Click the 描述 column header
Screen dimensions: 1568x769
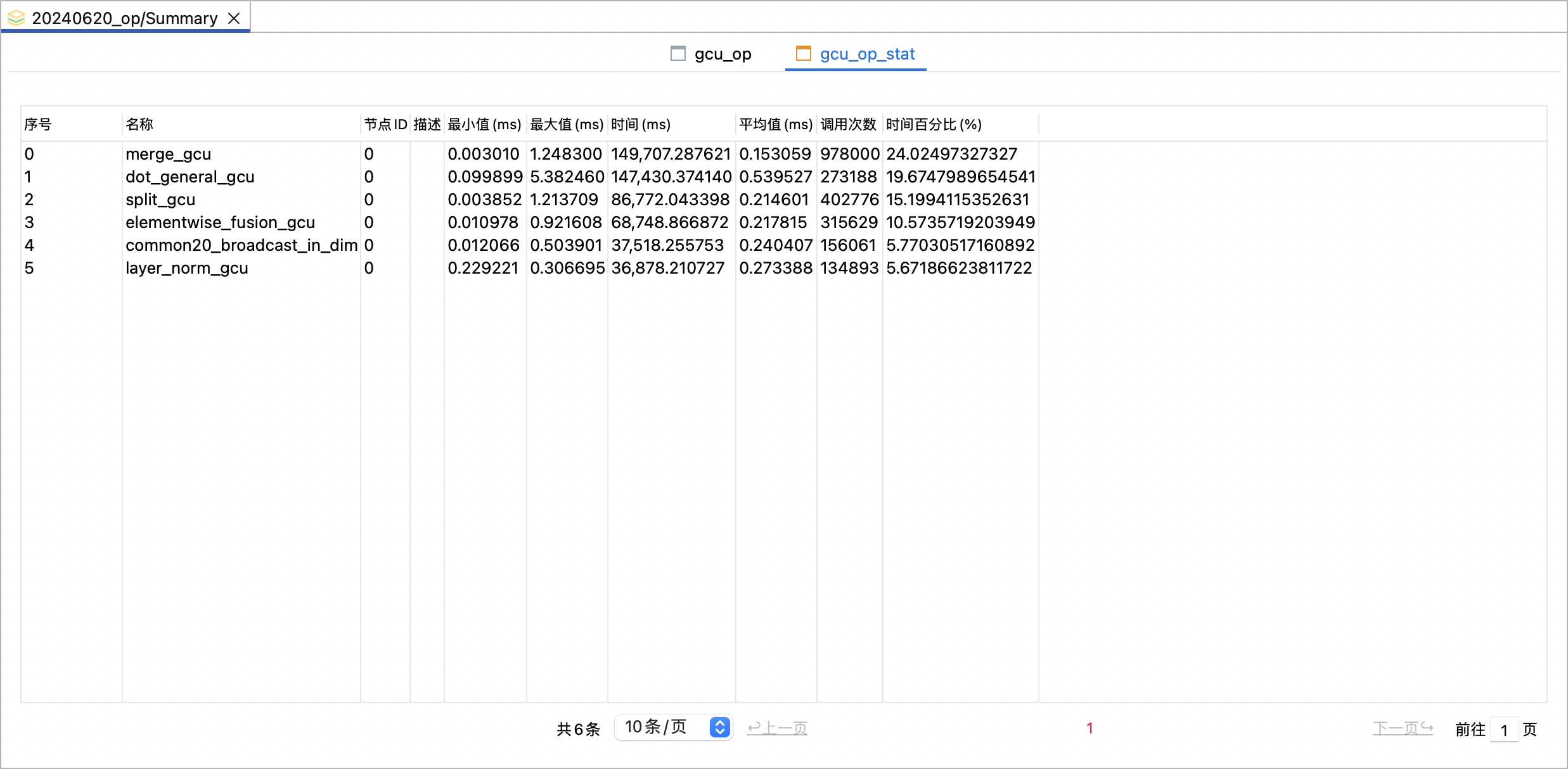tap(427, 124)
